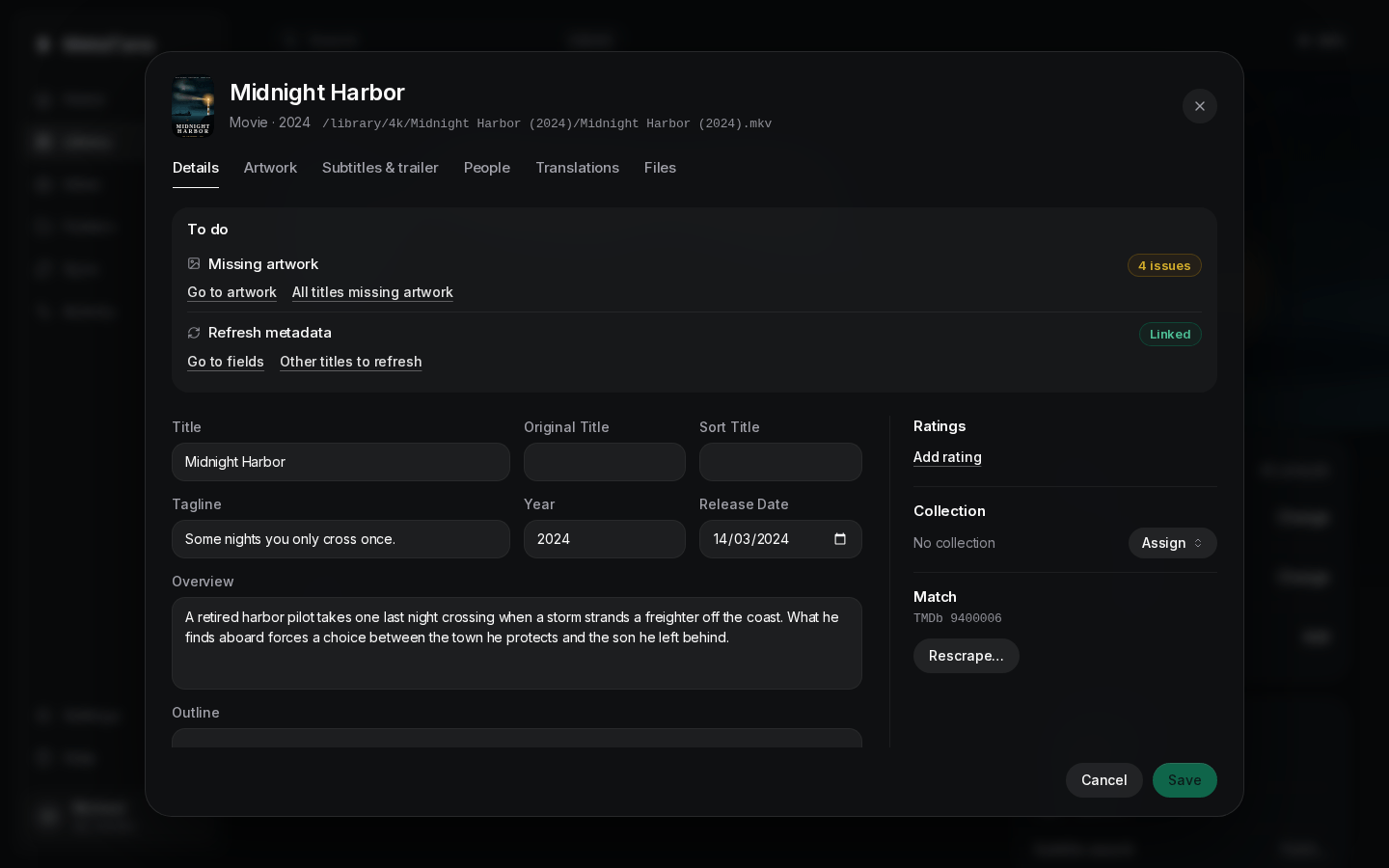Click the Missing artwork image icon
Viewport: 1389px width, 868px height.
(x=194, y=263)
